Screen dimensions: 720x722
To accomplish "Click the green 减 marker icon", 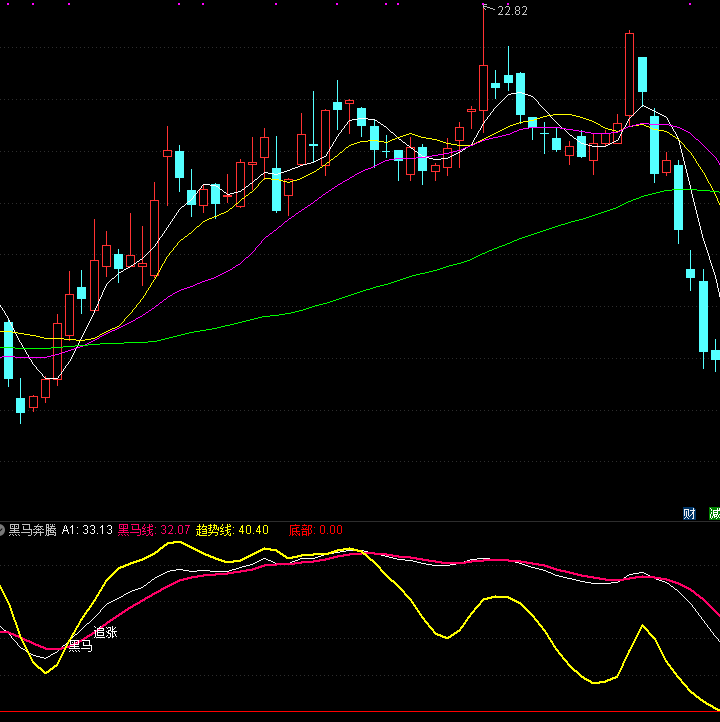I will pyautogui.click(x=714, y=513).
